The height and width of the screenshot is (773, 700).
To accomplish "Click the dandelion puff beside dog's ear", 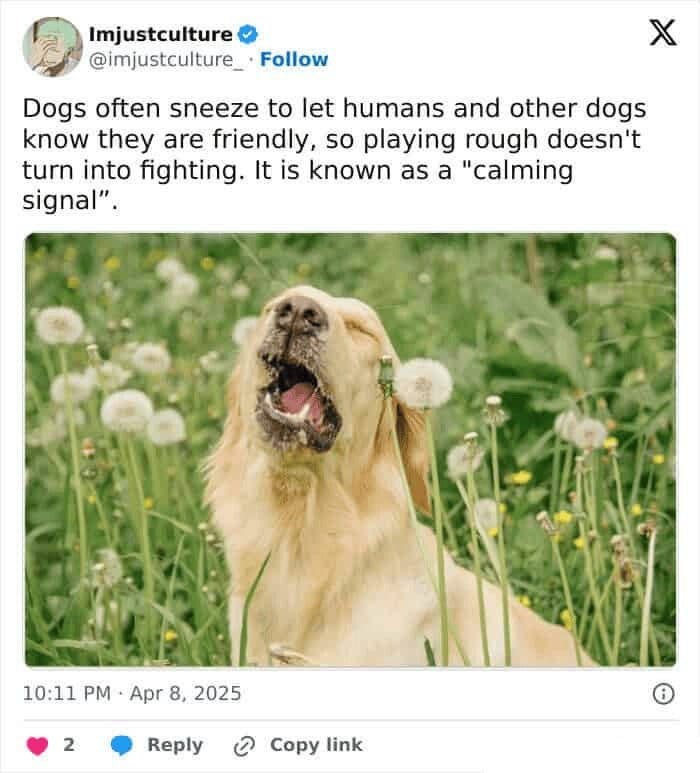I will coord(424,383).
